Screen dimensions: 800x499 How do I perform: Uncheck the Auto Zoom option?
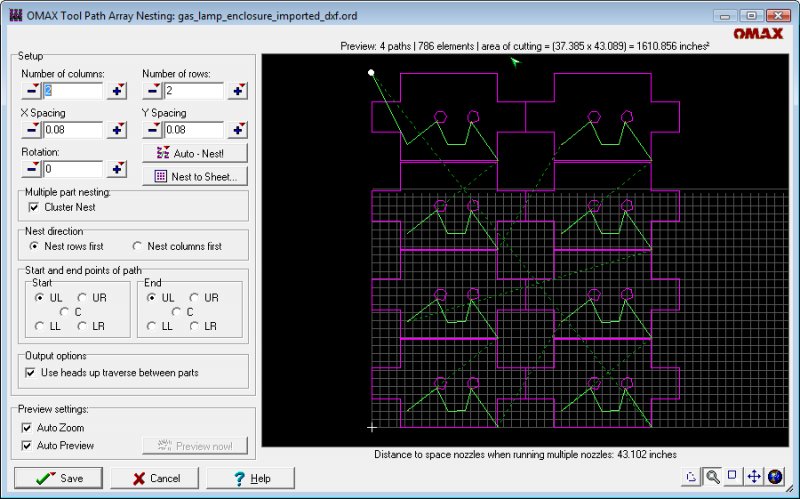27,428
